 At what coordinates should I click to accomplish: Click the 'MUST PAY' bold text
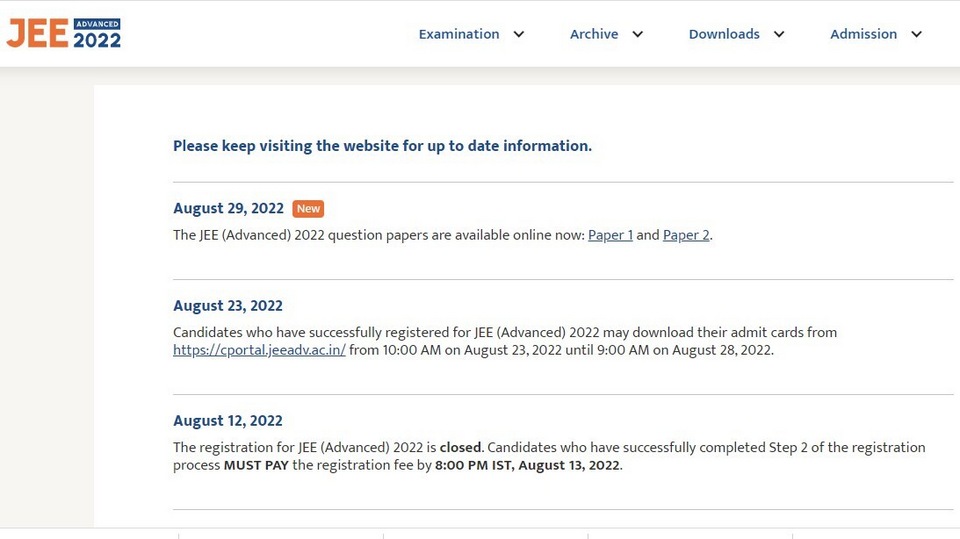point(256,466)
